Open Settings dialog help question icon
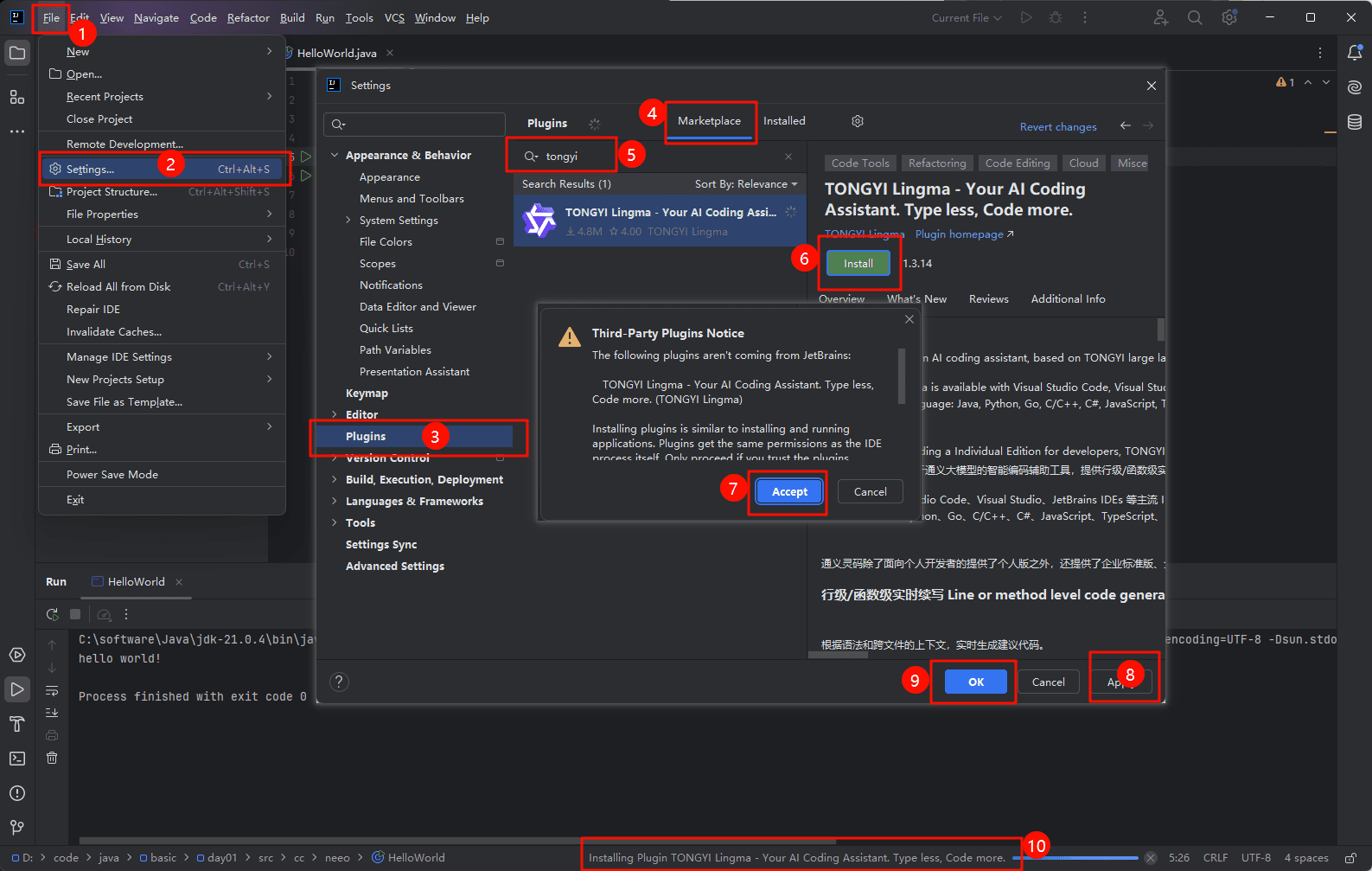The width and height of the screenshot is (1372, 871). [340, 682]
